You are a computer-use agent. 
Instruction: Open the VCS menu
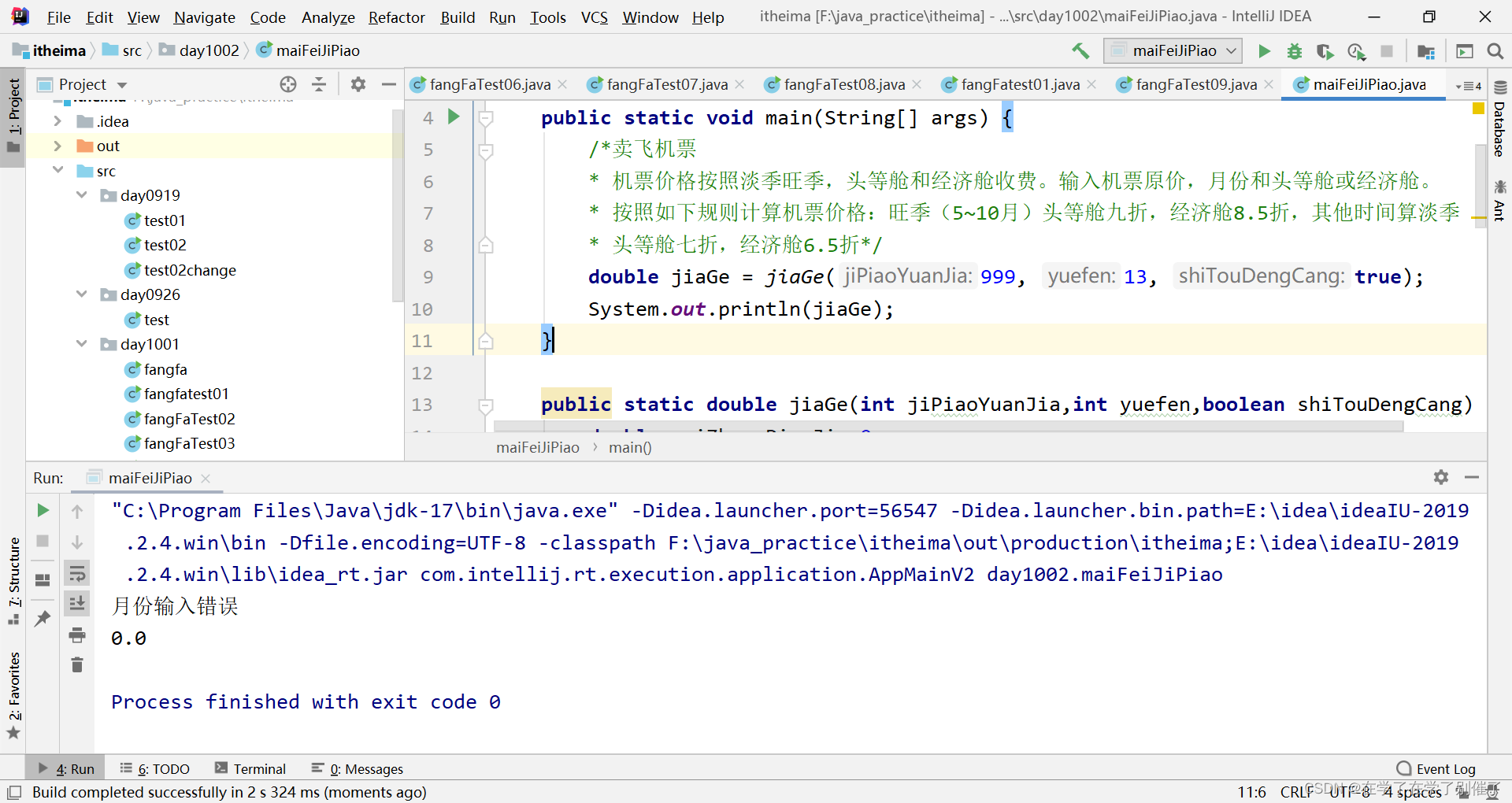[x=594, y=17]
